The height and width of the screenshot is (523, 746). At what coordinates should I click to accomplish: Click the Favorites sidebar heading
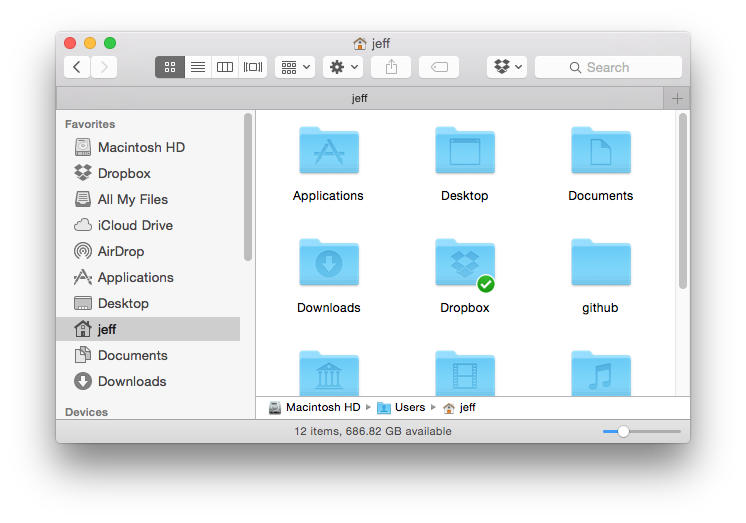point(90,124)
